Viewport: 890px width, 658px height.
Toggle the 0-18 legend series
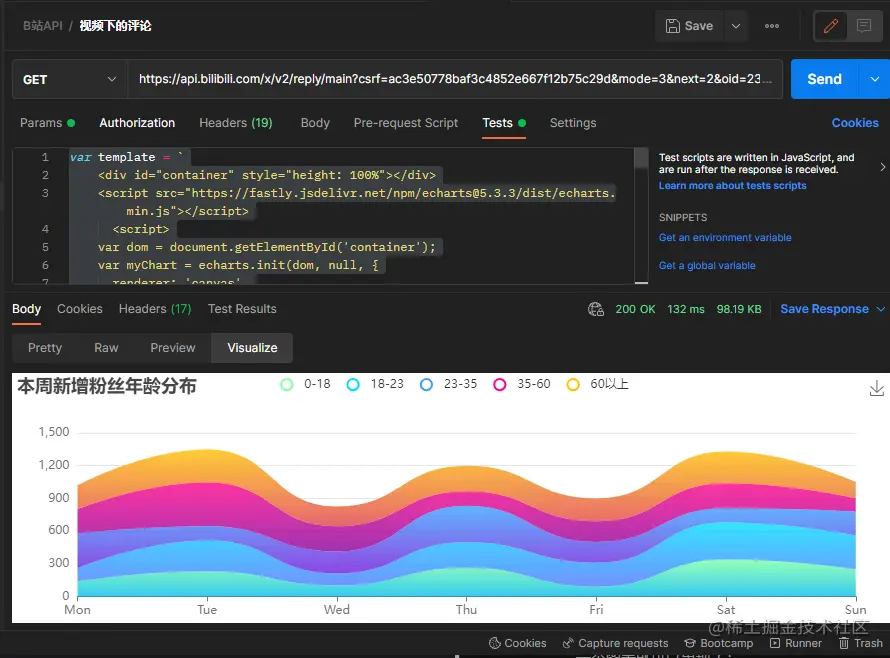tap(305, 384)
